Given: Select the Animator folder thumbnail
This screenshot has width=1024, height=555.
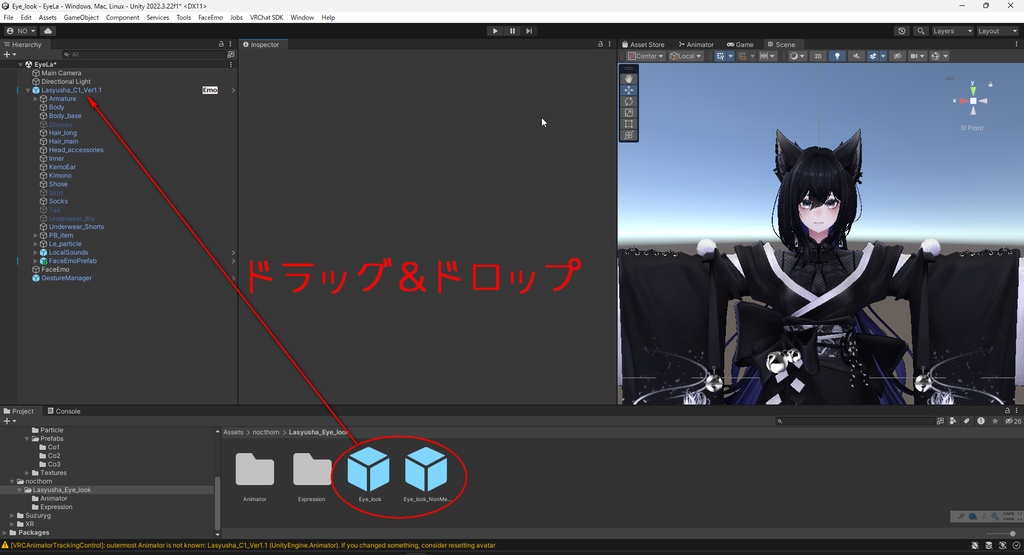Looking at the screenshot, I should pyautogui.click(x=255, y=476).
